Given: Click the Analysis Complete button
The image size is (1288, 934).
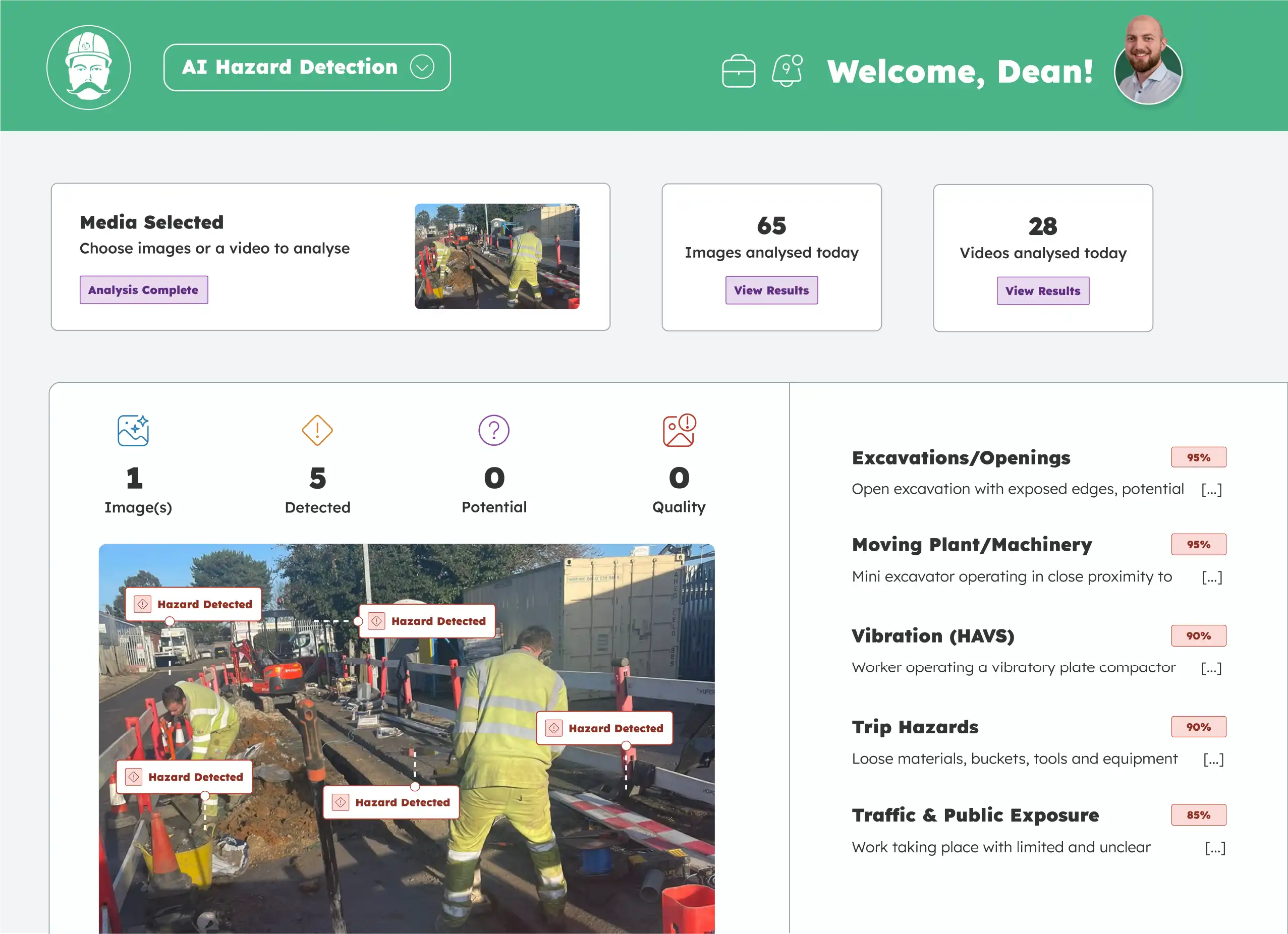Looking at the screenshot, I should (x=144, y=289).
